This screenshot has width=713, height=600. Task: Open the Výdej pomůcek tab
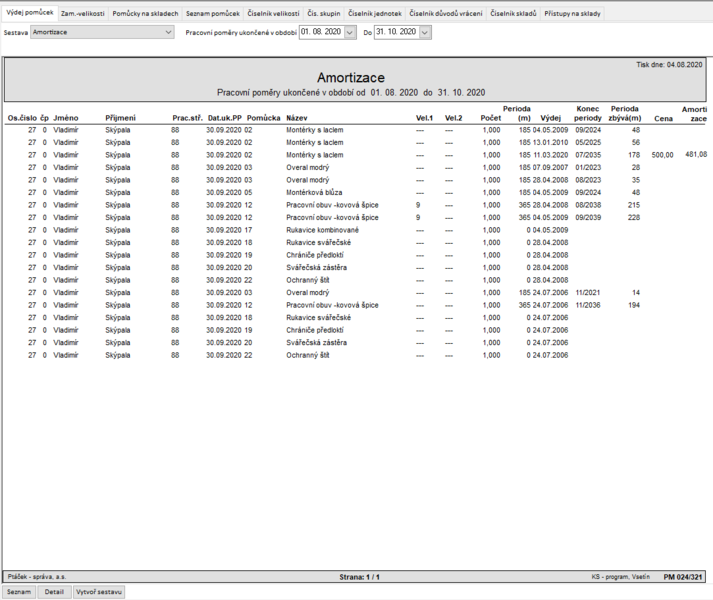(x=30, y=13)
